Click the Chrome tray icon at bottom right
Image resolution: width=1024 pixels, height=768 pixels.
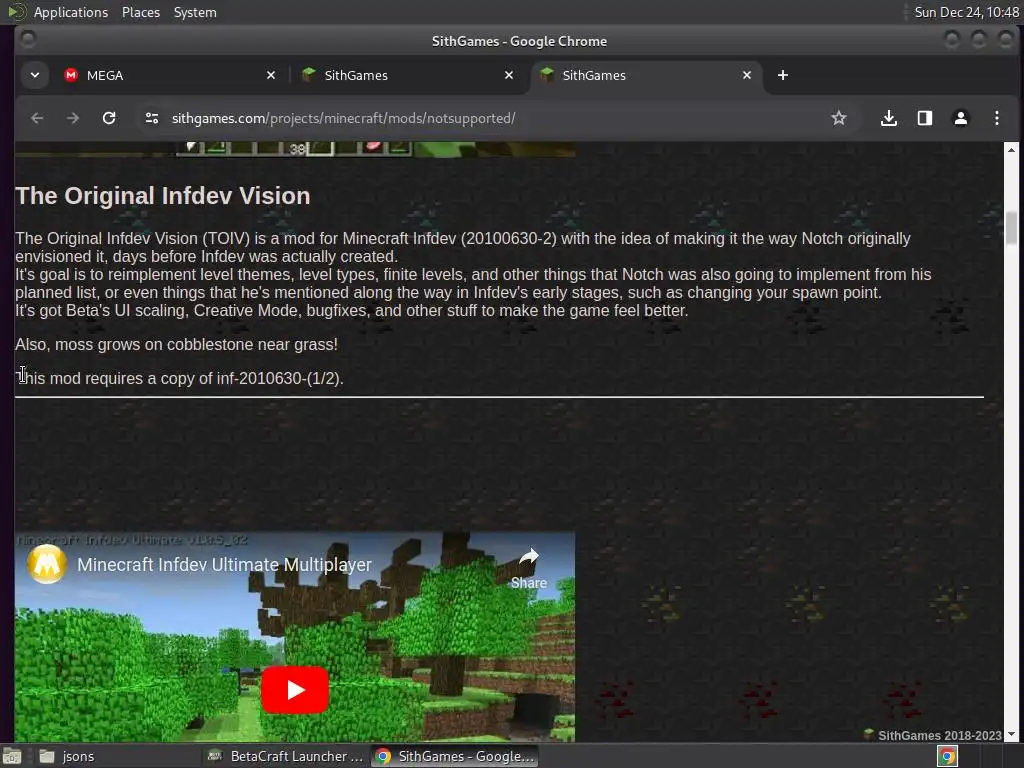[947, 756]
